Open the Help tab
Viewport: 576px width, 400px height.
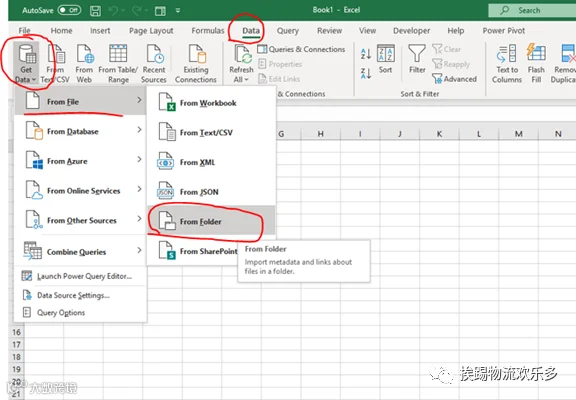[456, 31]
